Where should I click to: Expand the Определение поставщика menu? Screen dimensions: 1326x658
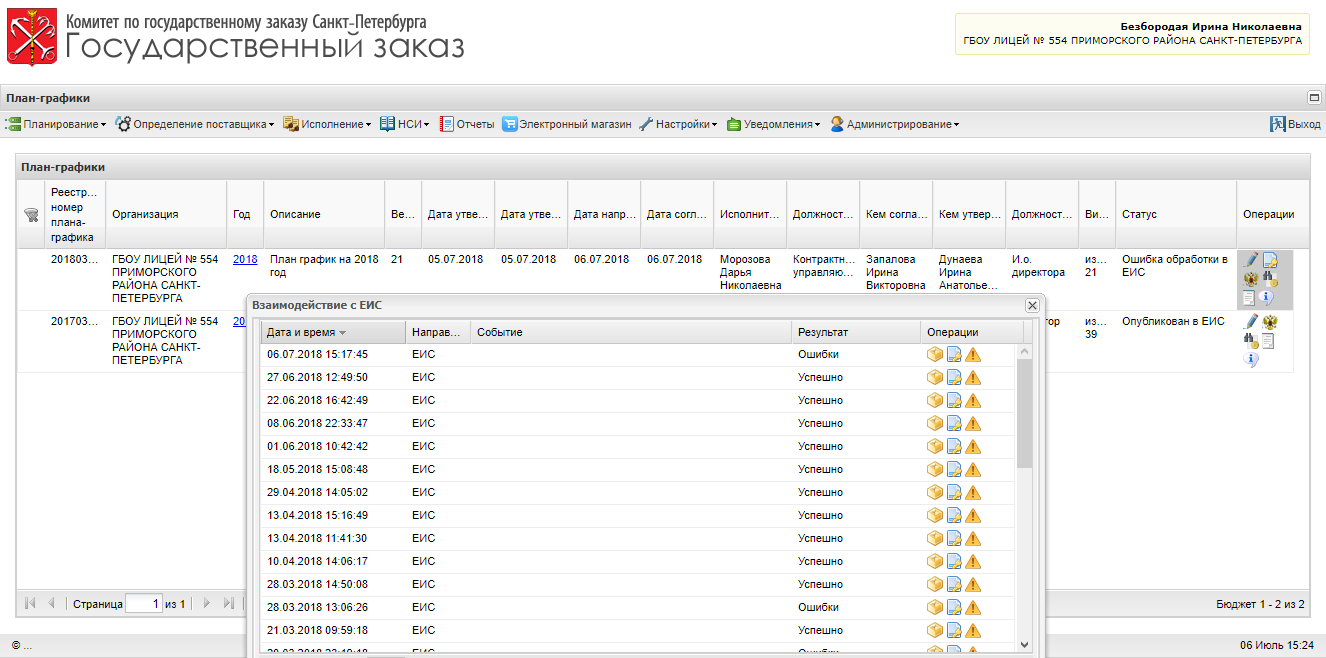[x=195, y=124]
